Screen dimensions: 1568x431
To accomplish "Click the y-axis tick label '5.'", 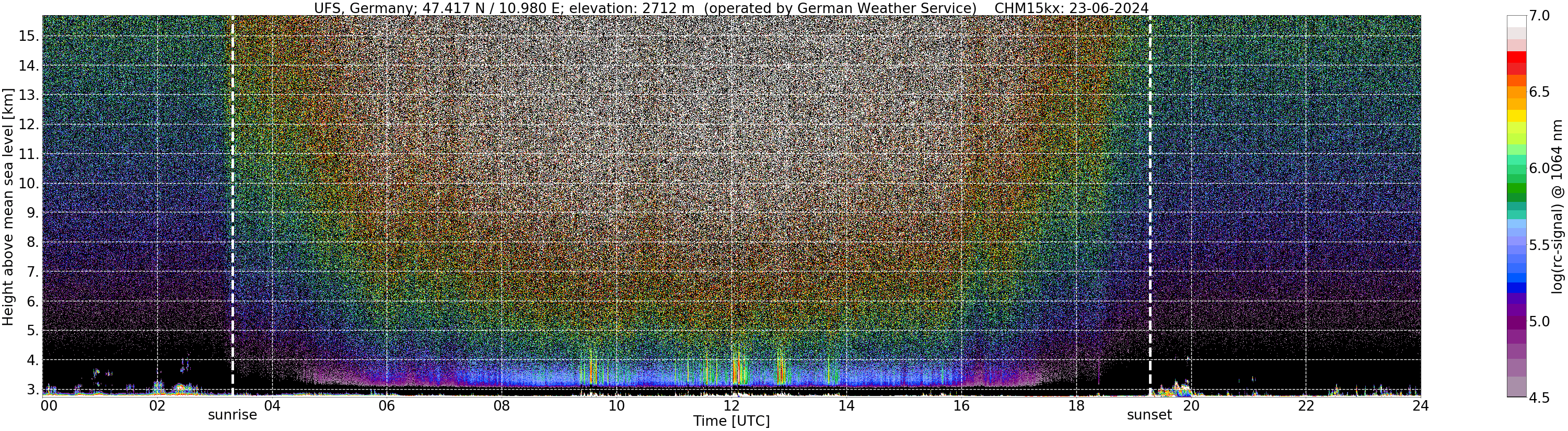I will point(32,331).
